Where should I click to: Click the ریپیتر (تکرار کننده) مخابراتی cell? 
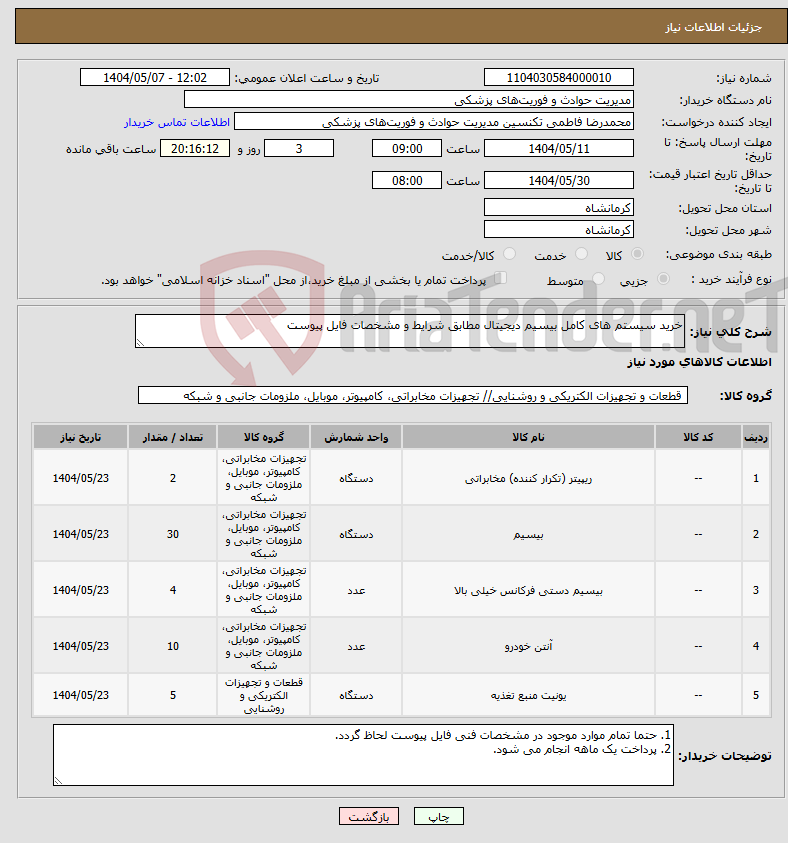click(x=528, y=478)
